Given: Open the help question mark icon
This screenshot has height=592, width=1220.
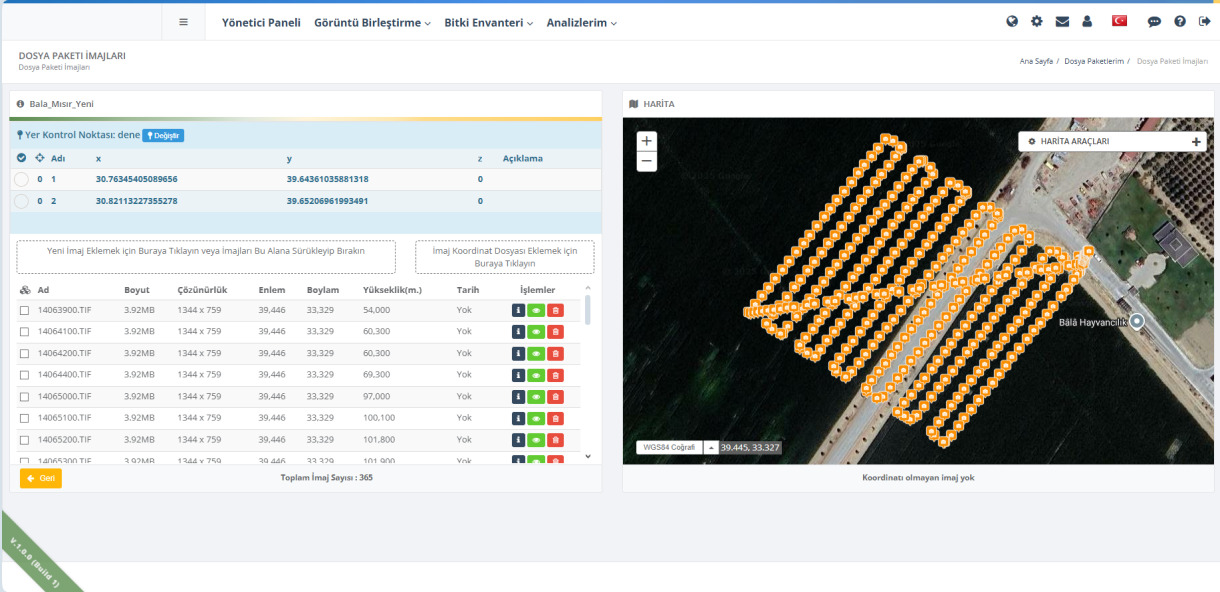Looking at the screenshot, I should coord(1180,22).
